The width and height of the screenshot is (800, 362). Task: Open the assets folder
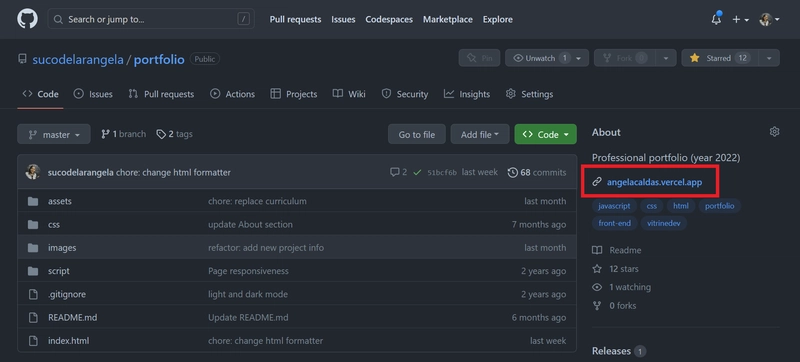(x=60, y=201)
